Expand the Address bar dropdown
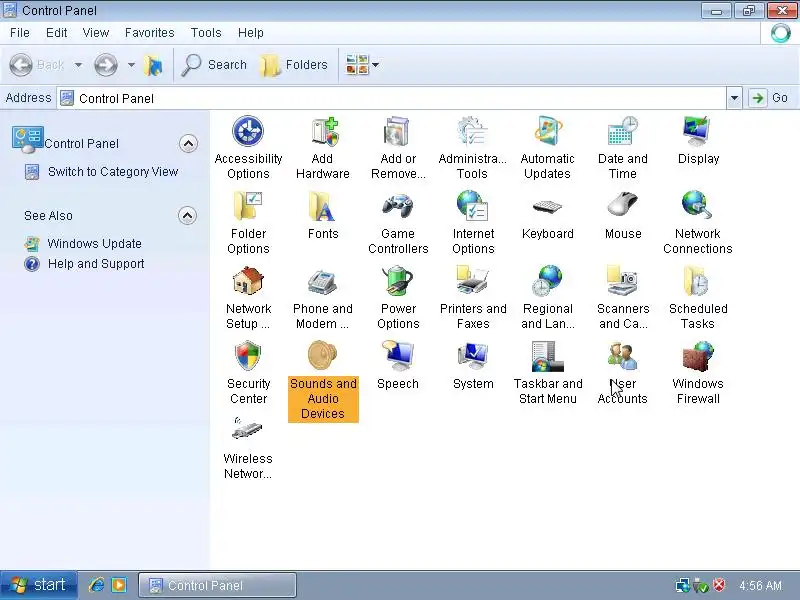 734,98
